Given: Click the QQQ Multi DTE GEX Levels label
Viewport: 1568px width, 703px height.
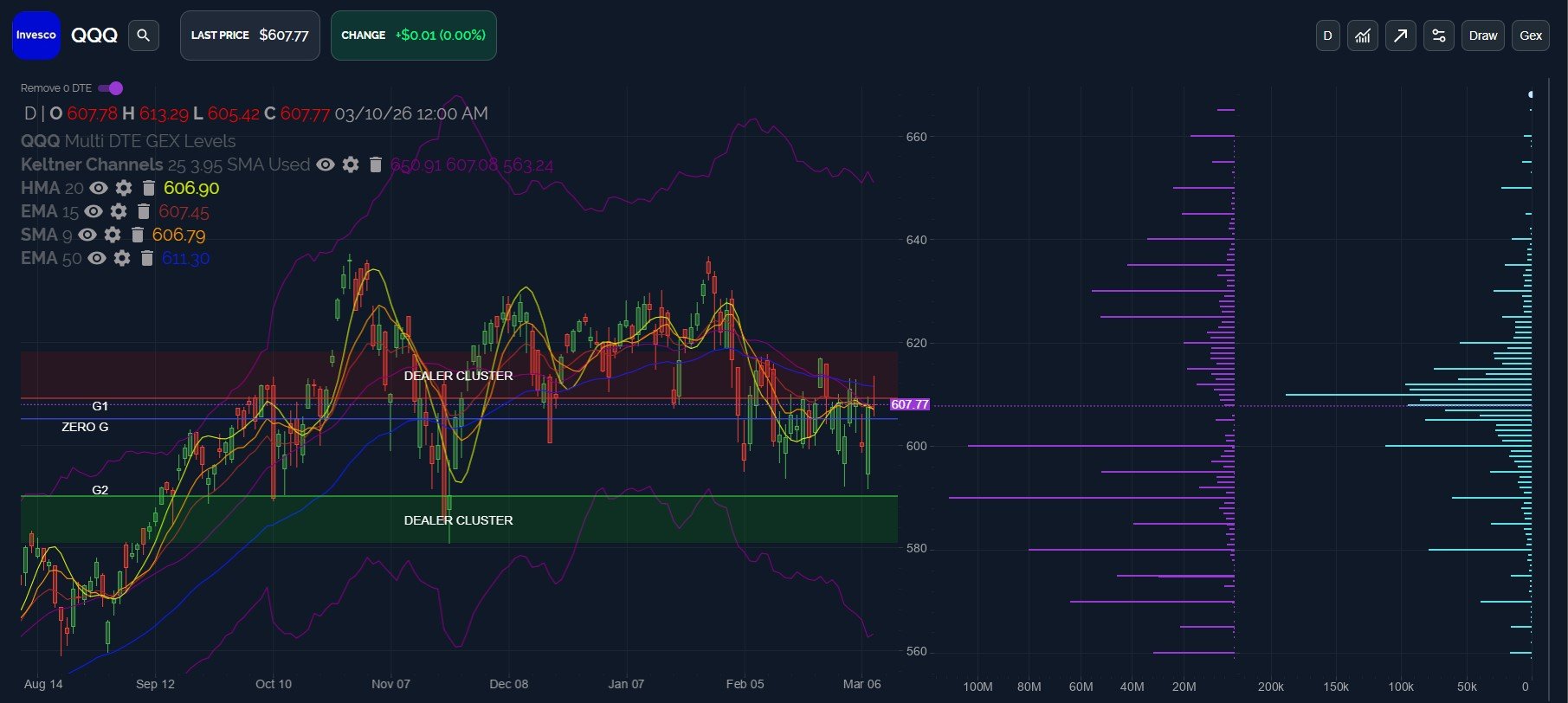Looking at the screenshot, I should click(128, 141).
